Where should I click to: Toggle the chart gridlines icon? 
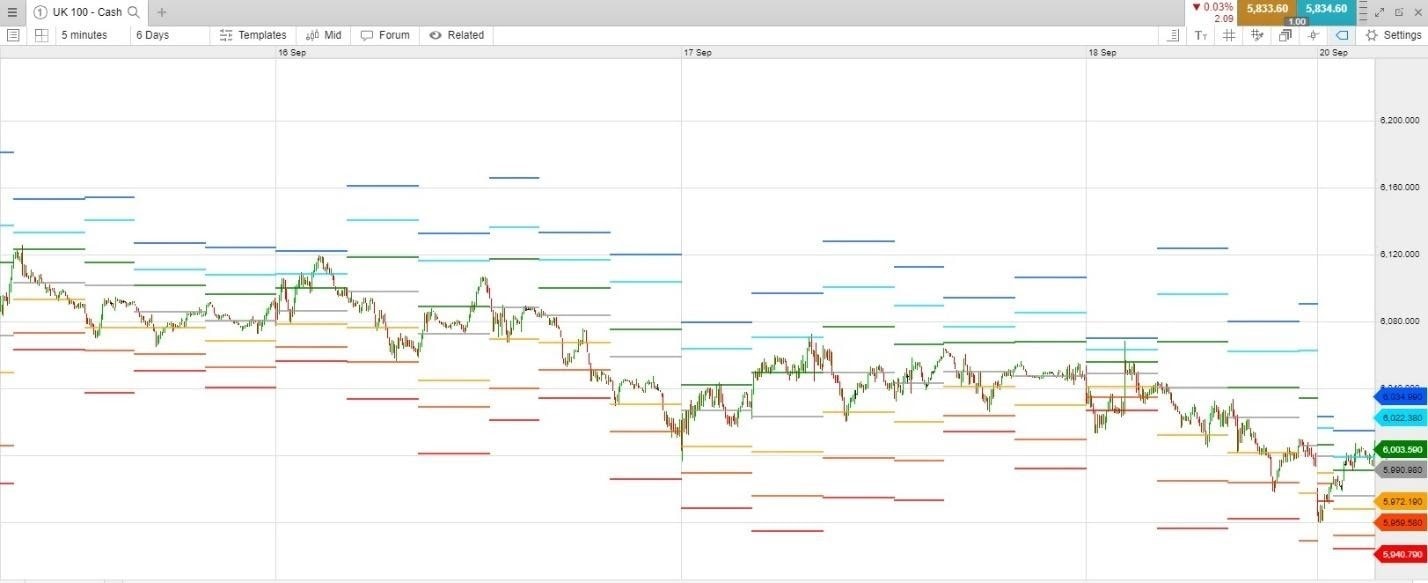click(x=1229, y=35)
